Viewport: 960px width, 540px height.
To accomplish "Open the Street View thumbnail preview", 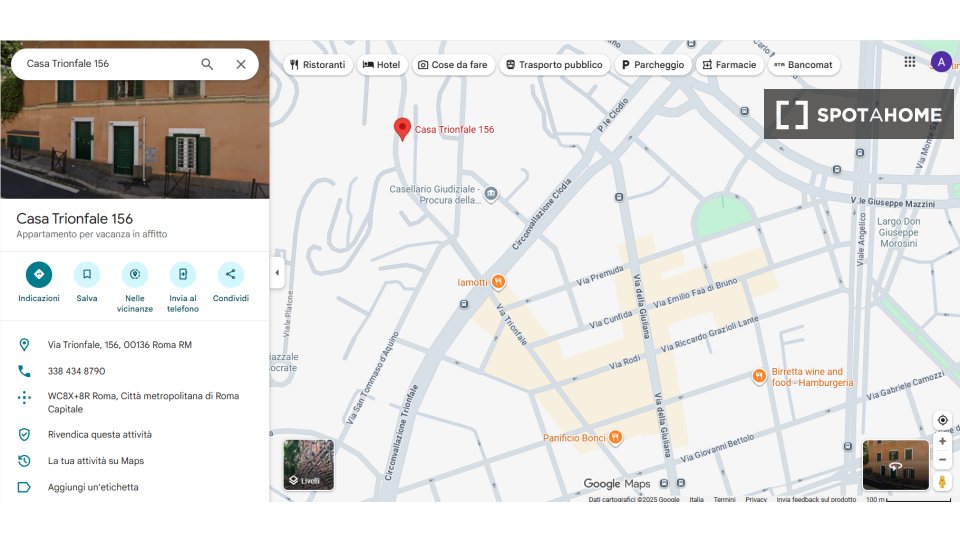I will (895, 465).
